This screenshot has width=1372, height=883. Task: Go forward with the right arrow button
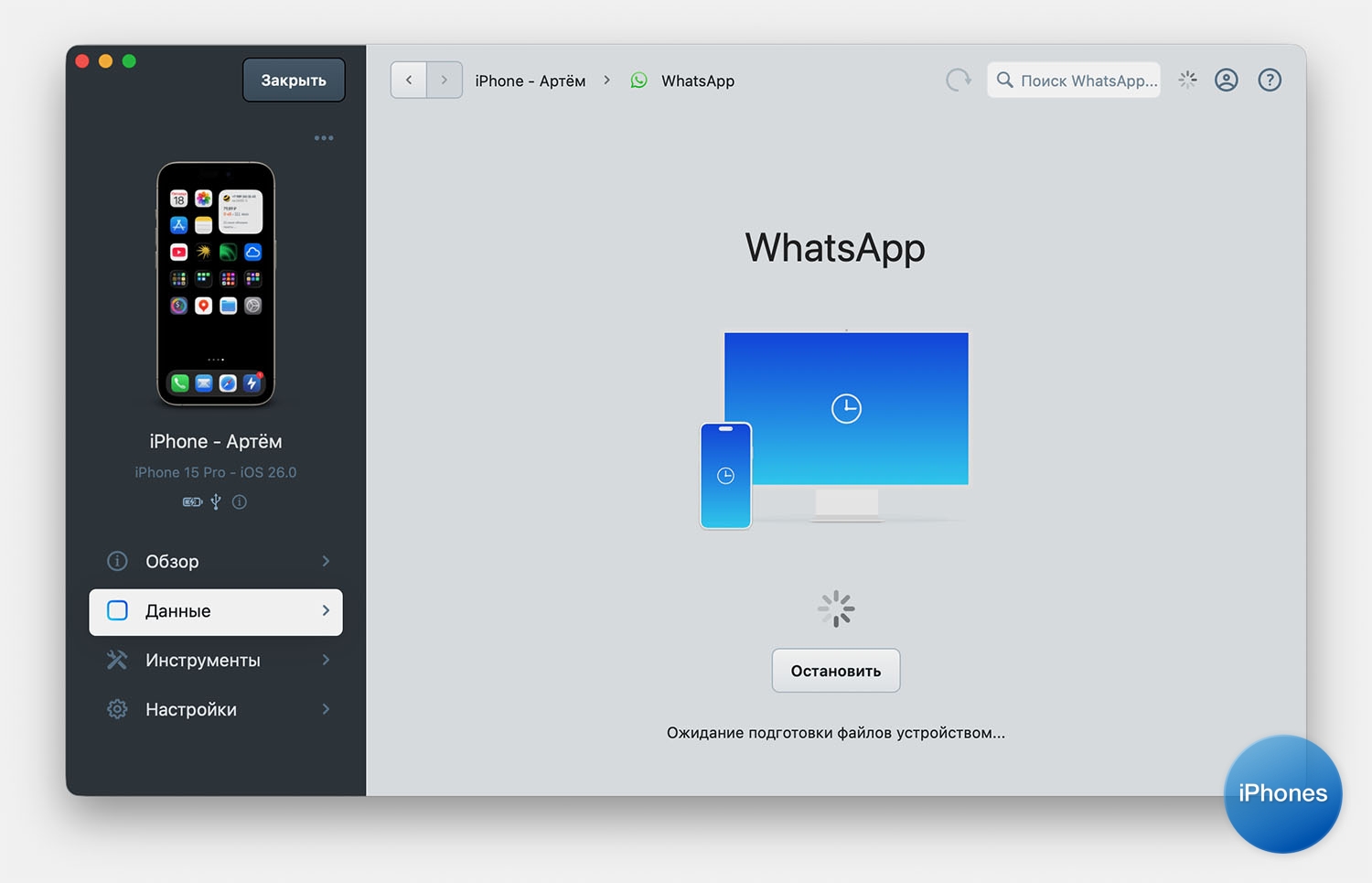tap(445, 80)
